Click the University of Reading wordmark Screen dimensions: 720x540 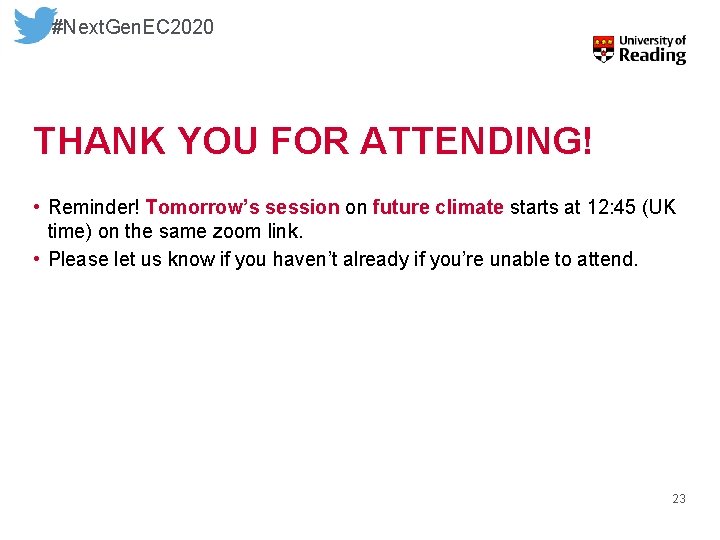pyautogui.click(x=652, y=50)
